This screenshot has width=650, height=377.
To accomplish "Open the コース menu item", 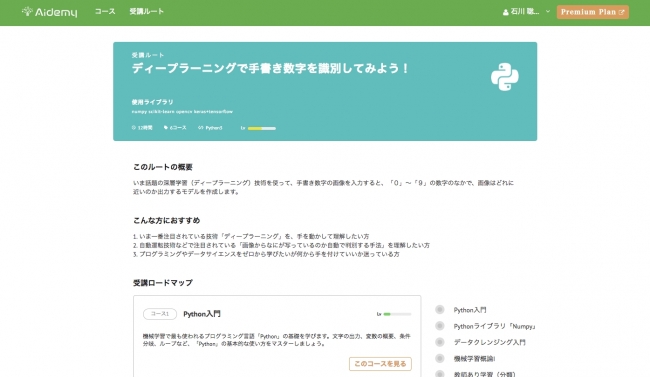I will coord(105,12).
